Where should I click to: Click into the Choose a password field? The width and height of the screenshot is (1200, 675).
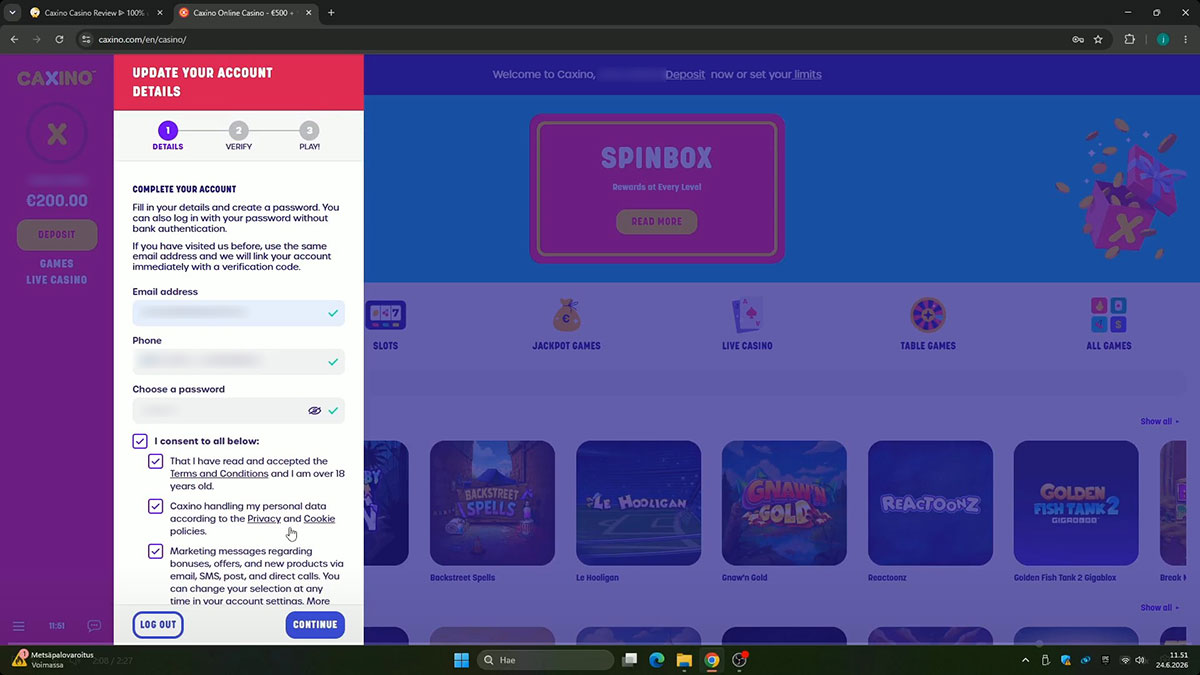pyautogui.click(x=238, y=410)
